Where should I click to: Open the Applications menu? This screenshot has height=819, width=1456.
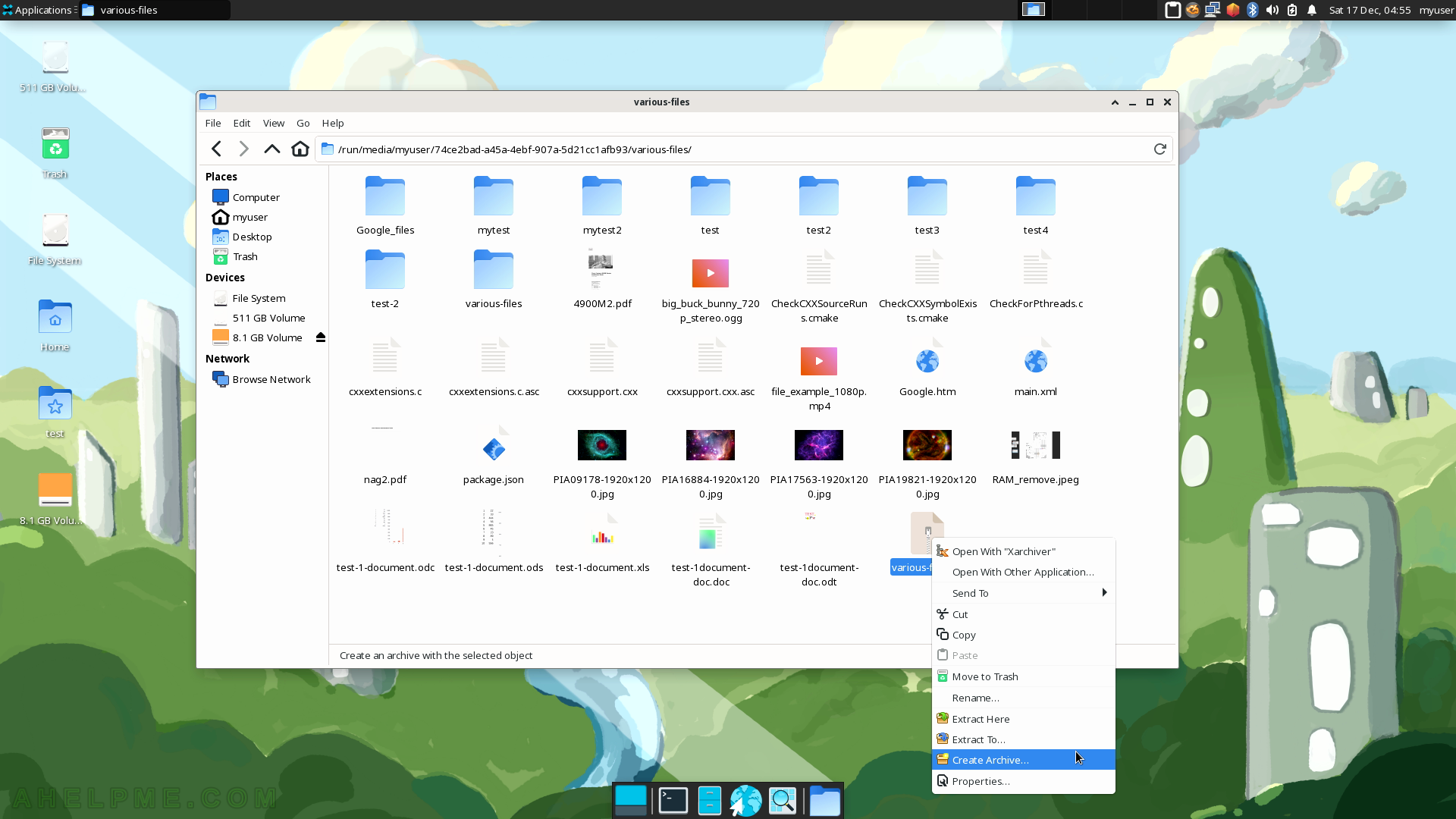click(x=38, y=10)
